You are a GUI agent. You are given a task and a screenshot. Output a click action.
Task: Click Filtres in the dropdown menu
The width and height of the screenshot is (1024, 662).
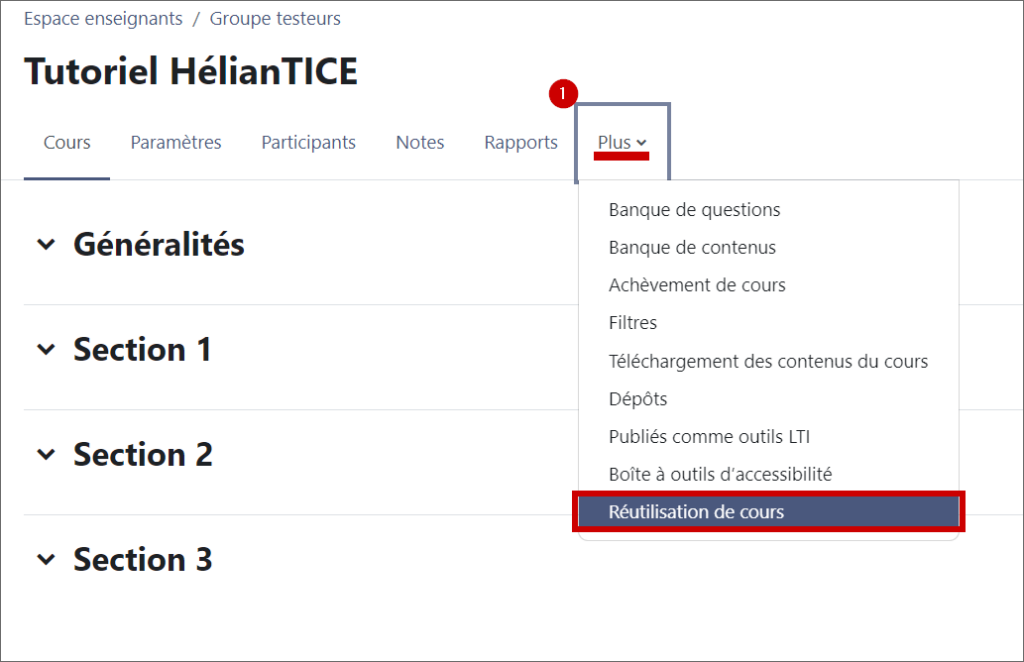pos(769,323)
